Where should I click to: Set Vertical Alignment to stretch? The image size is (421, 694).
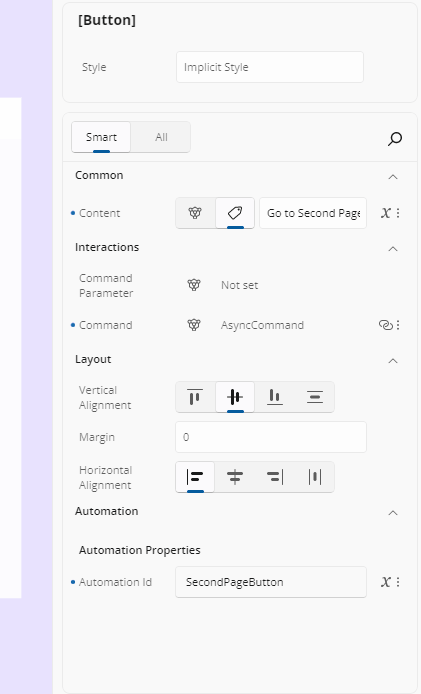tap(315, 397)
